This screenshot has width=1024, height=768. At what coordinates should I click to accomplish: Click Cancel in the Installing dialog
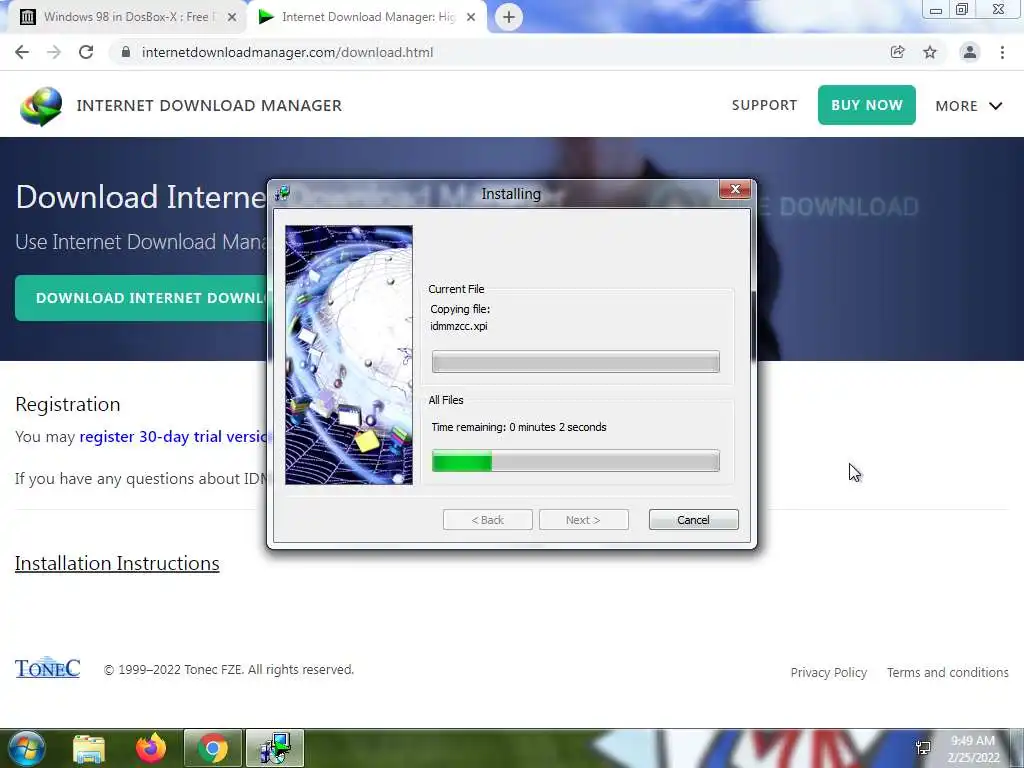coord(694,520)
